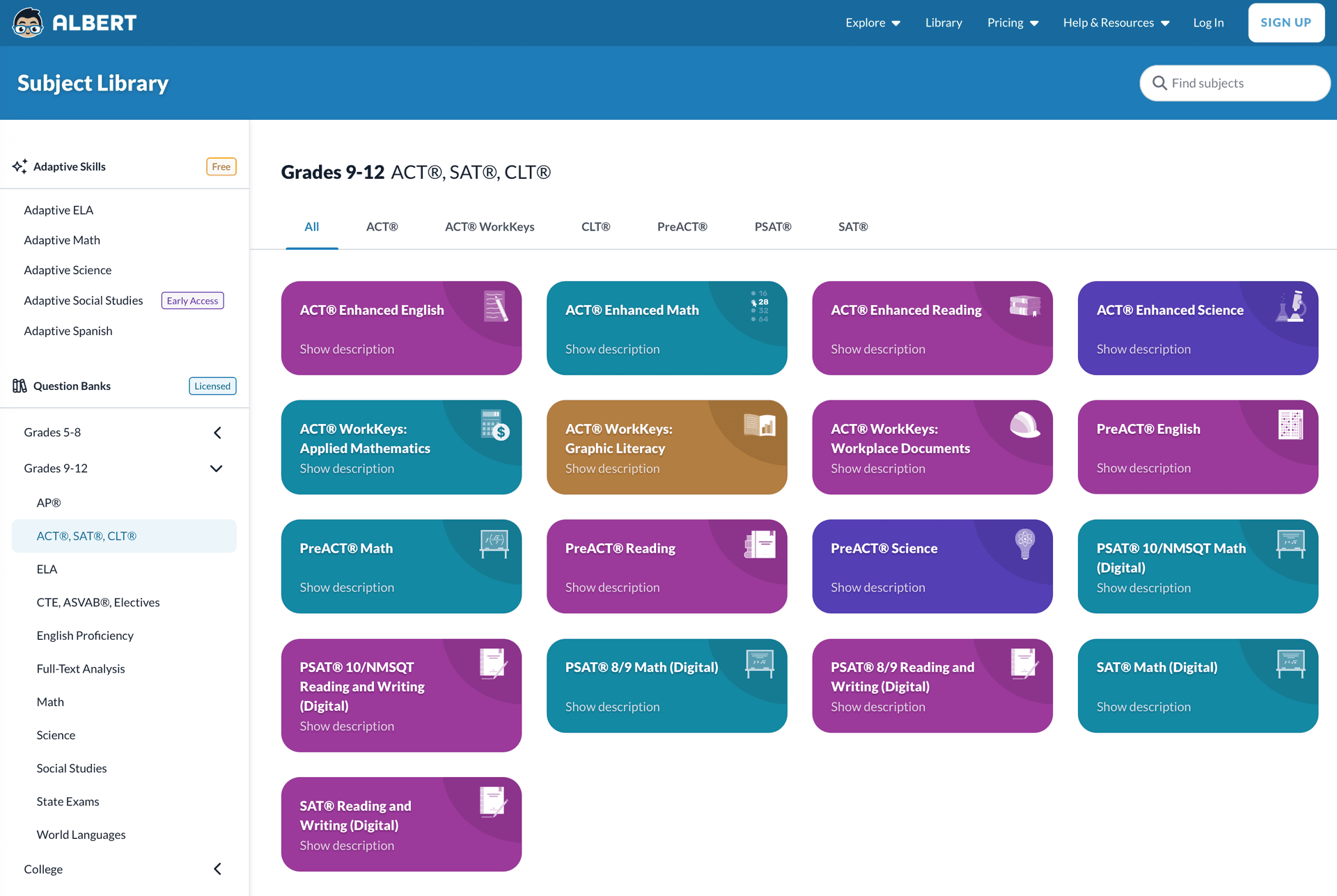Click the Adaptive Skills sparkle icon
The height and width of the screenshot is (896, 1337).
click(19, 166)
